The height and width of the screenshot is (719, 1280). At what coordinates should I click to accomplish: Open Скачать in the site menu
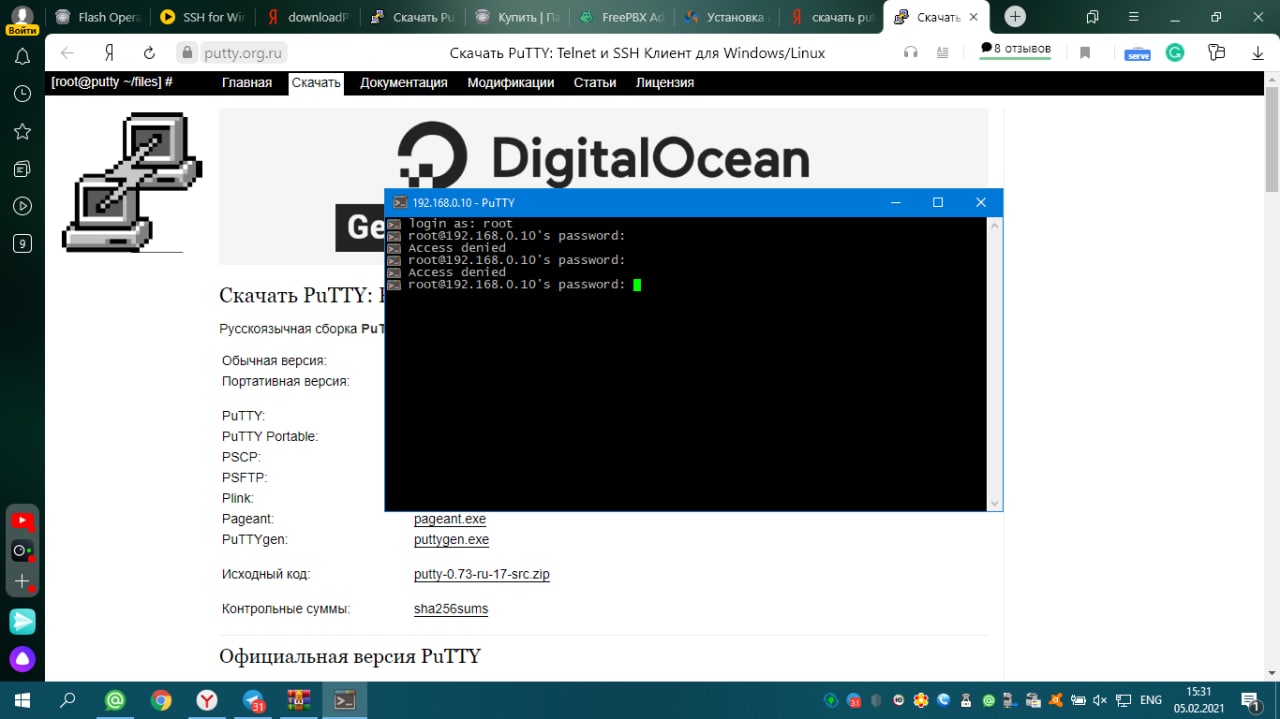[316, 83]
